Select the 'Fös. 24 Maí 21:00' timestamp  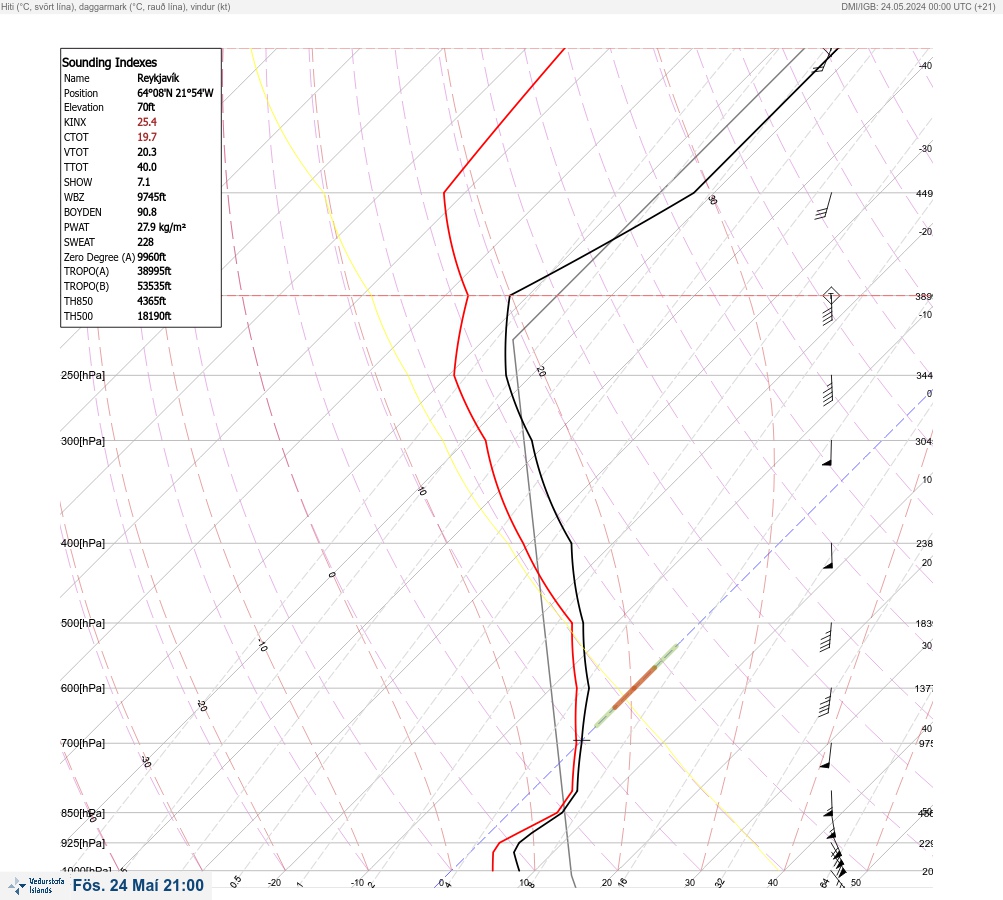[138, 885]
